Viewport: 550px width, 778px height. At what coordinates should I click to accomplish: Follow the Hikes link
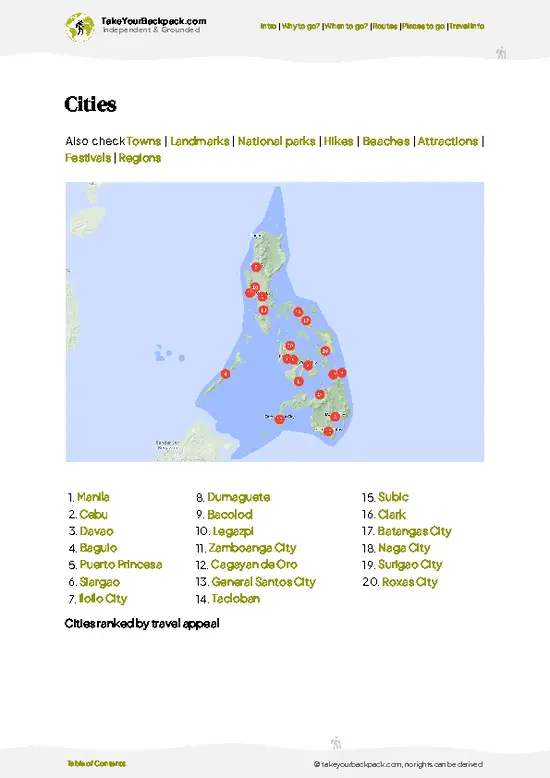tap(339, 141)
